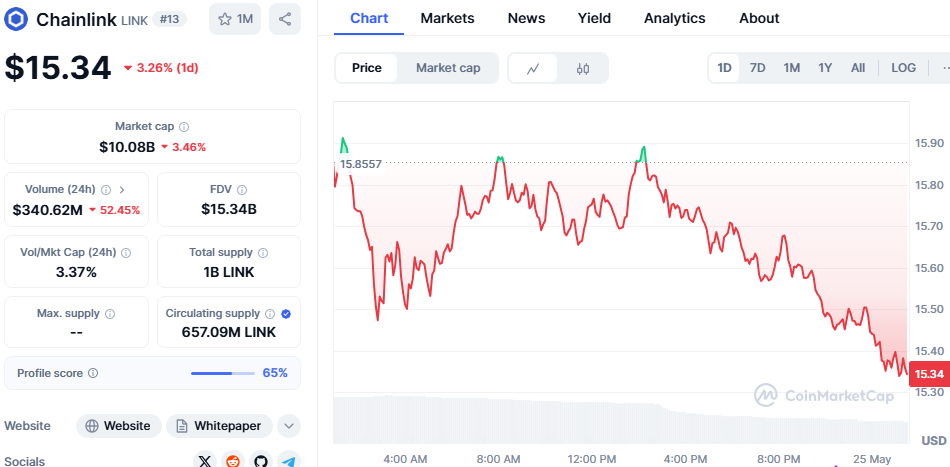This screenshot has width=950, height=467.
Task: Click the $340.62M volume value
Action: [x=48, y=210]
